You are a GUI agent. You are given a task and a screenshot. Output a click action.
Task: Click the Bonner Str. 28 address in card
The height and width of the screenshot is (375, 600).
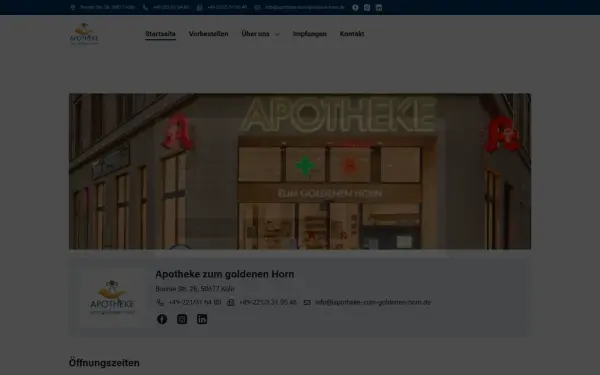coord(195,289)
